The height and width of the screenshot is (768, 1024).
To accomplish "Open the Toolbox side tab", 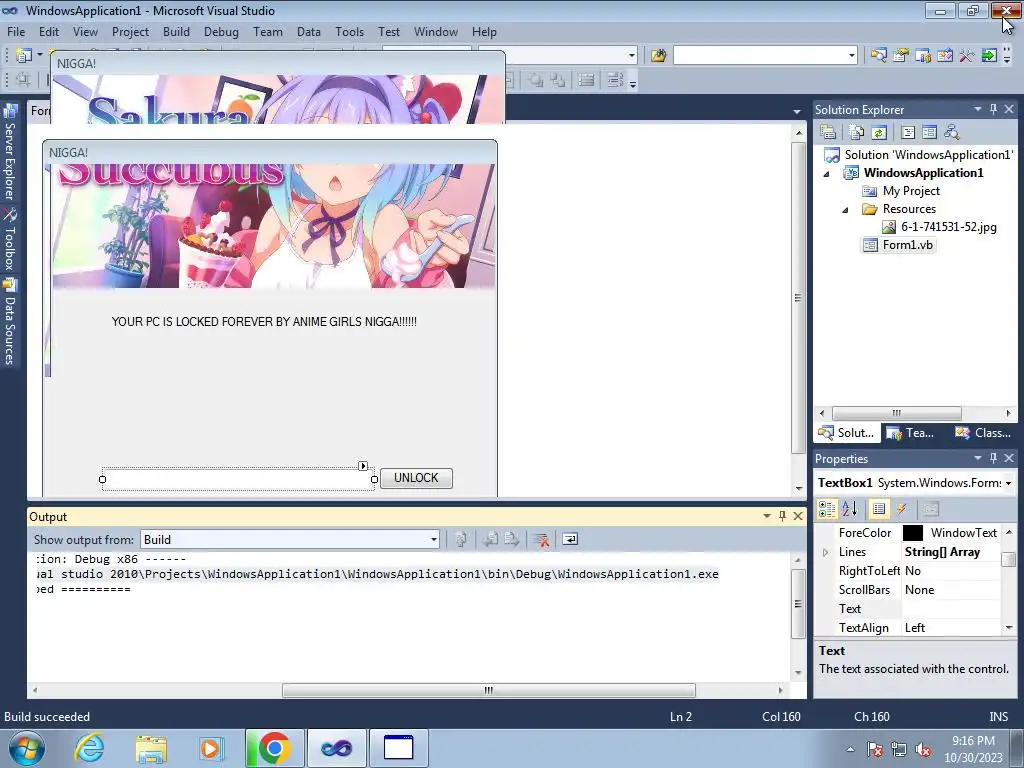I will pyautogui.click(x=10, y=239).
